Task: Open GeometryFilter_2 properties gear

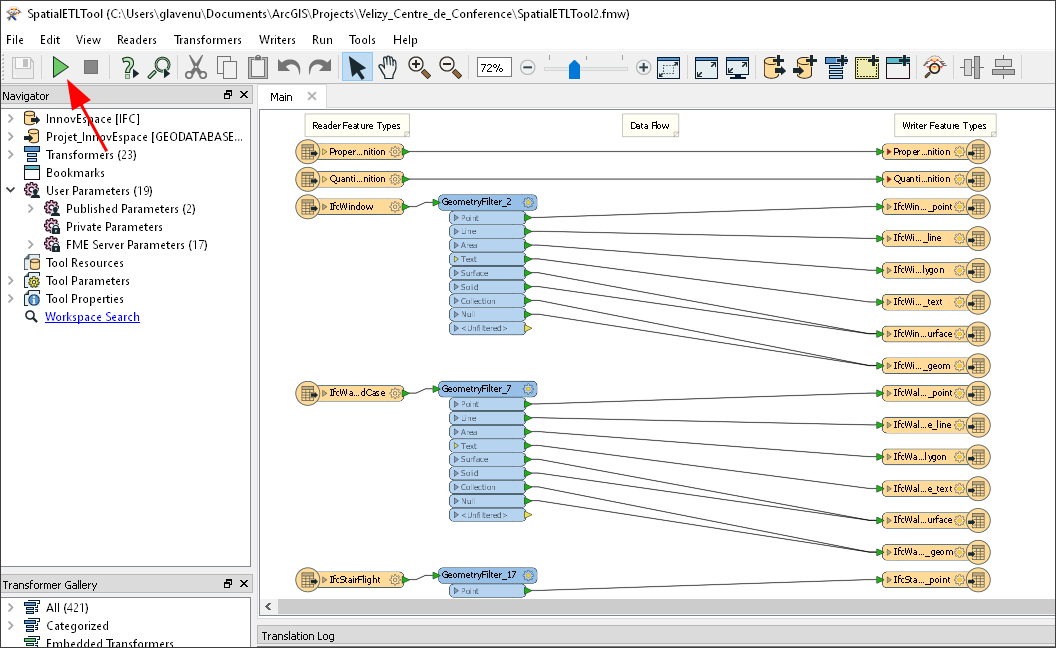Action: pyautogui.click(x=529, y=202)
